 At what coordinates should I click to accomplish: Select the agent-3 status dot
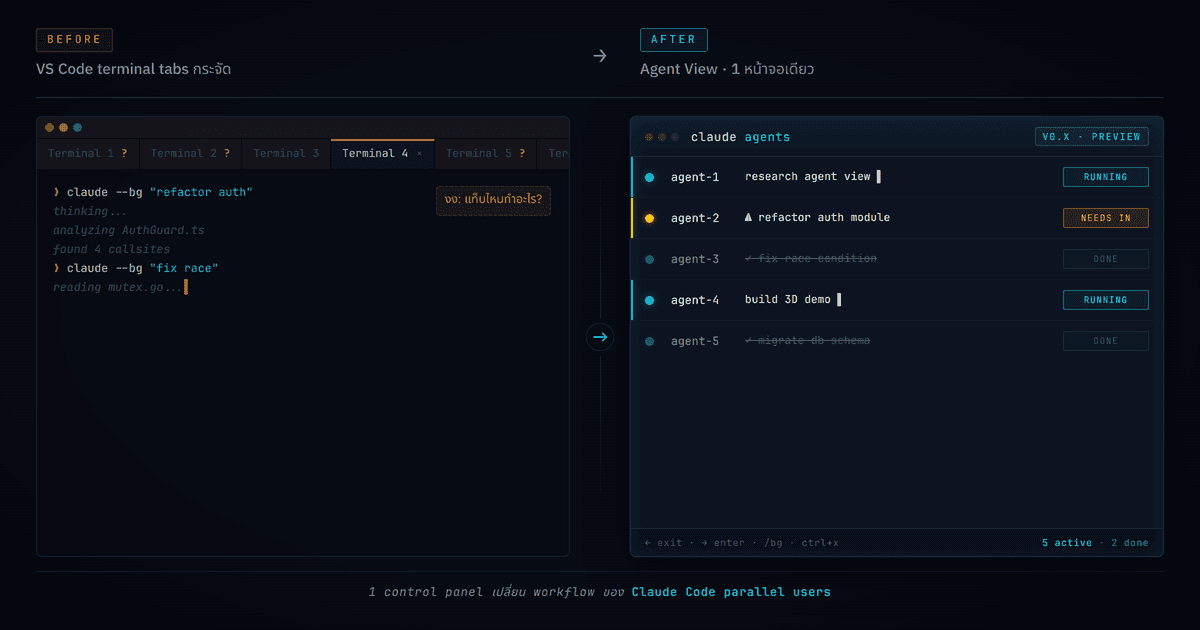(x=649, y=259)
